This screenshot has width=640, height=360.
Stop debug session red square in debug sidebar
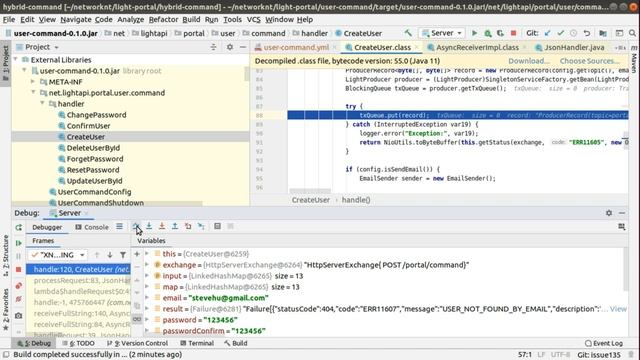tap(19, 269)
